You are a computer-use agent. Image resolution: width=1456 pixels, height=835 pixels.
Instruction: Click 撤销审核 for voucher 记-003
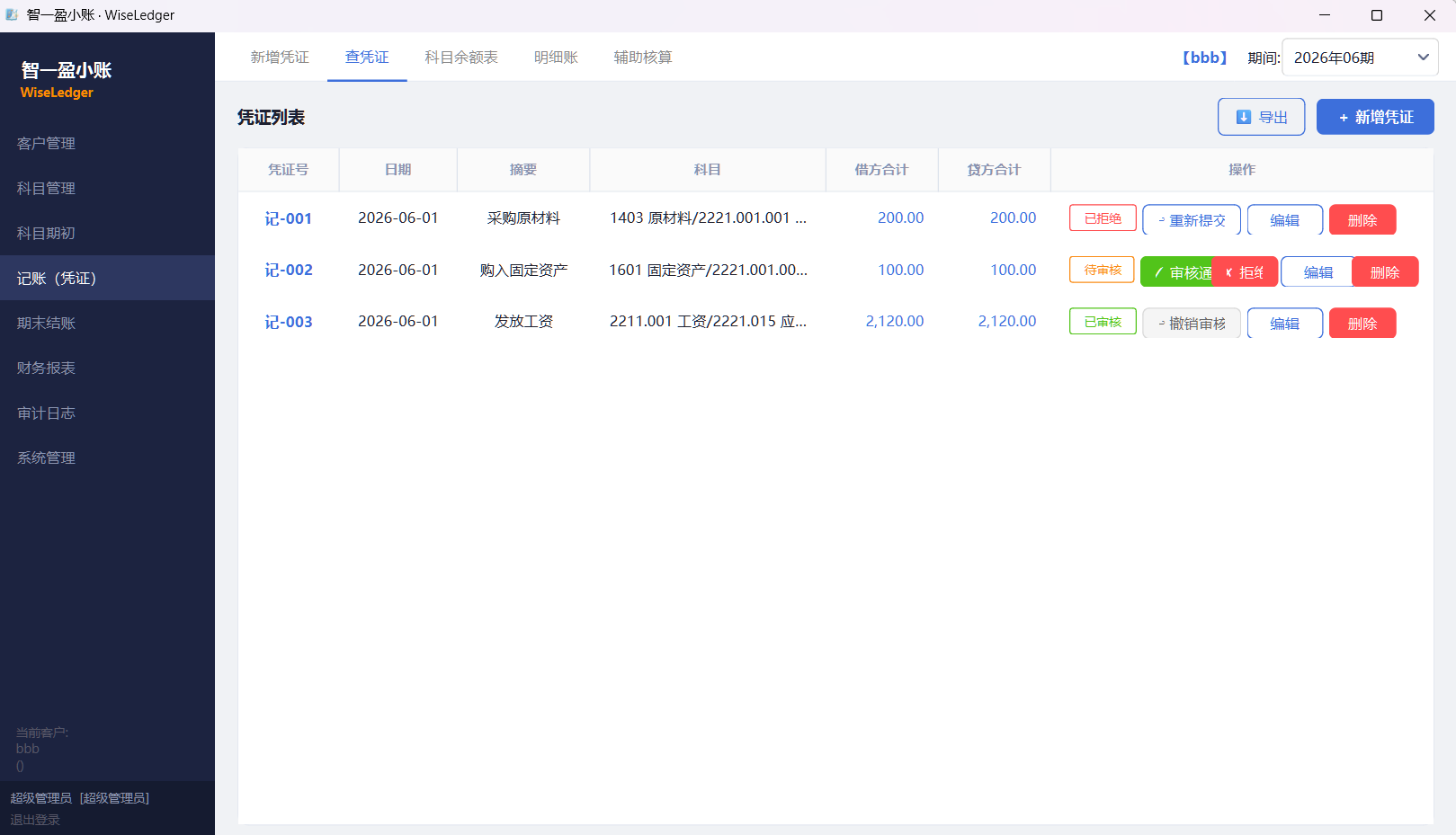point(1192,324)
